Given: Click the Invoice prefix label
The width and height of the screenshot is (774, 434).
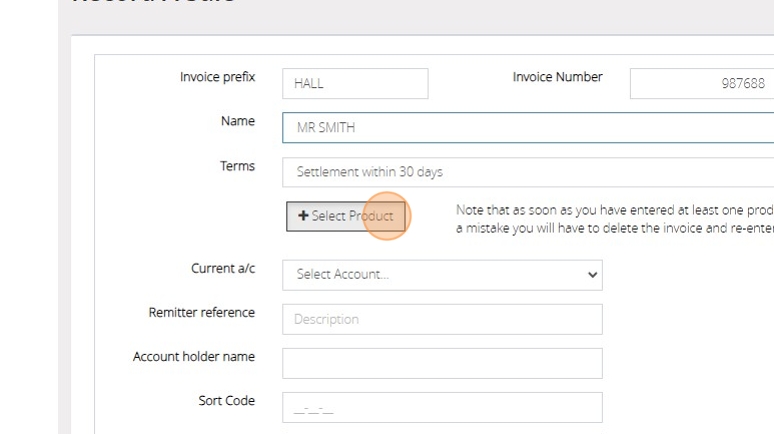Looking at the screenshot, I should [x=217, y=77].
